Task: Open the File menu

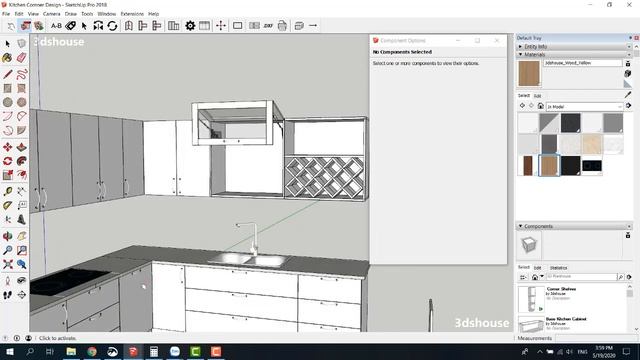Action: [x=6, y=14]
